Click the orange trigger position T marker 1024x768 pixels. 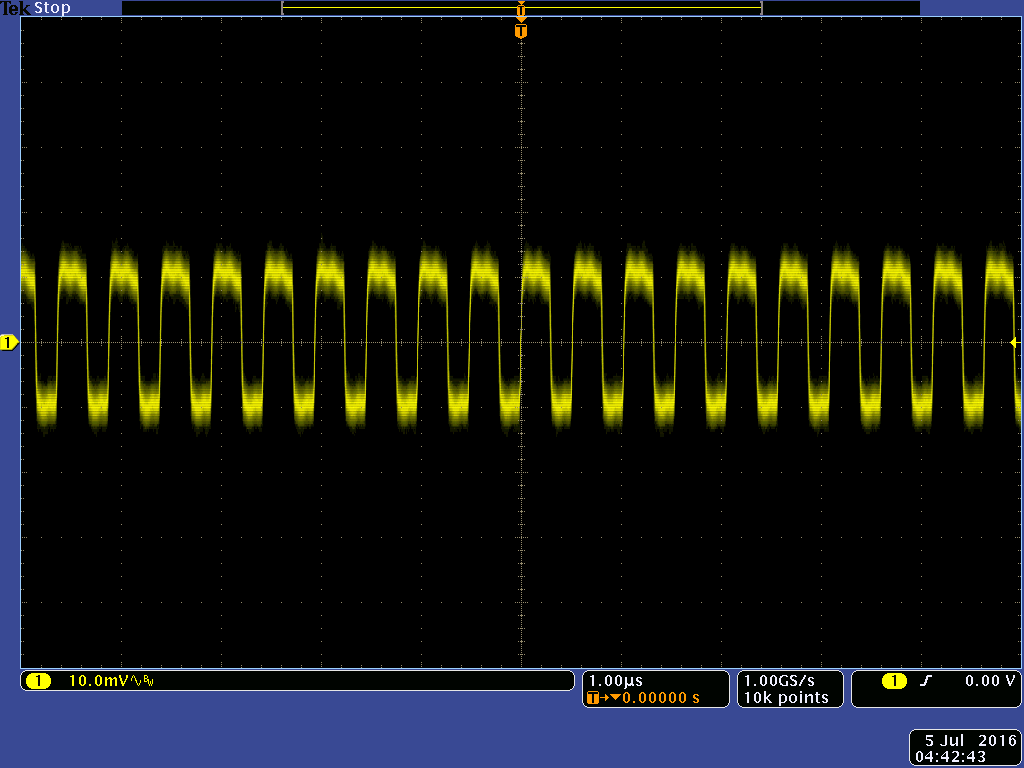[520, 31]
